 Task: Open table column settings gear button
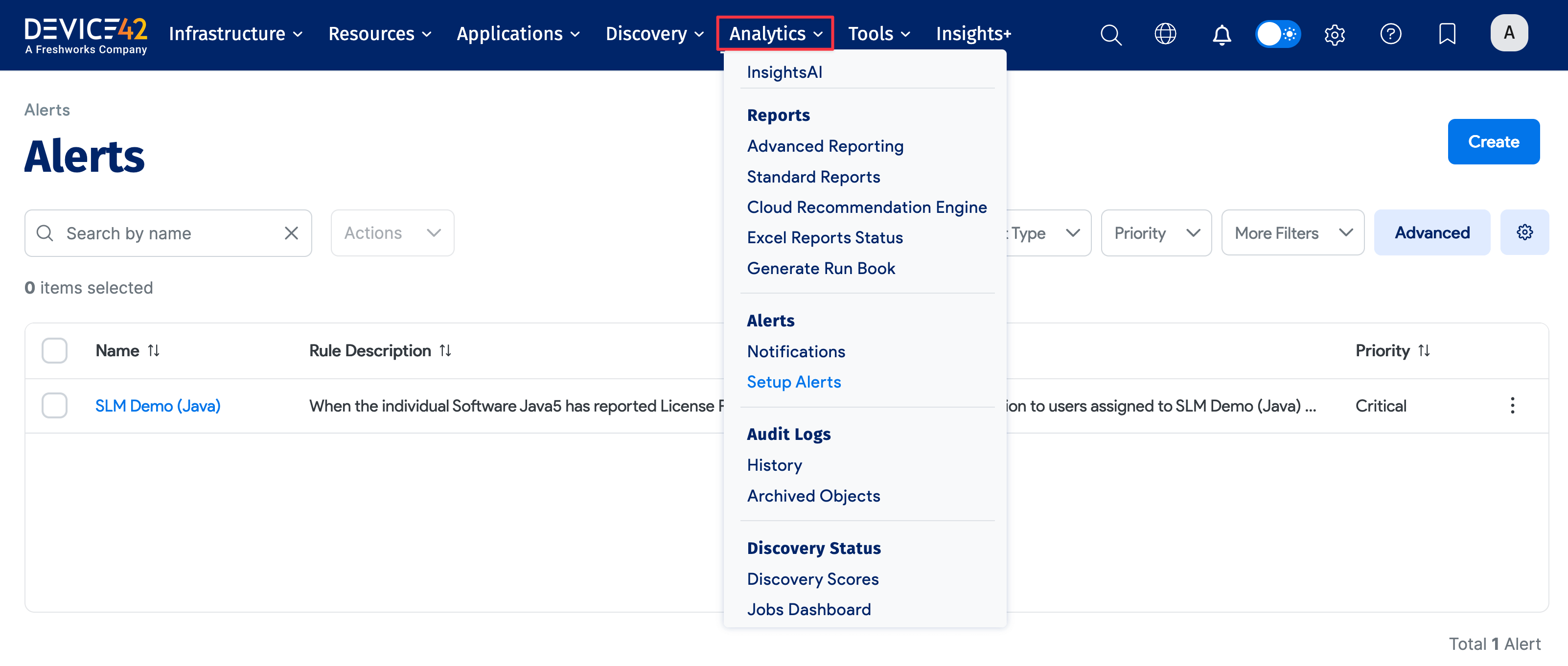click(x=1524, y=232)
